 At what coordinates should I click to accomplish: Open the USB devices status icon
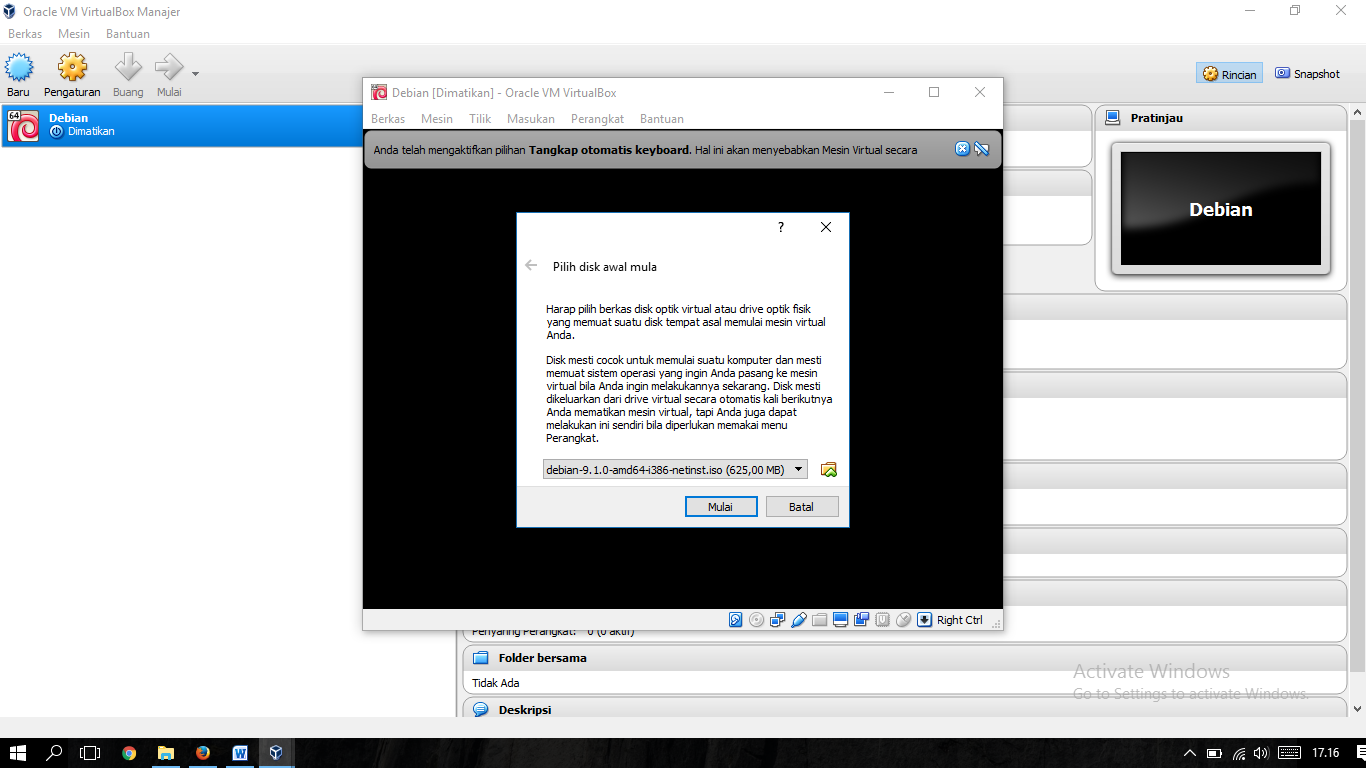[x=799, y=620]
